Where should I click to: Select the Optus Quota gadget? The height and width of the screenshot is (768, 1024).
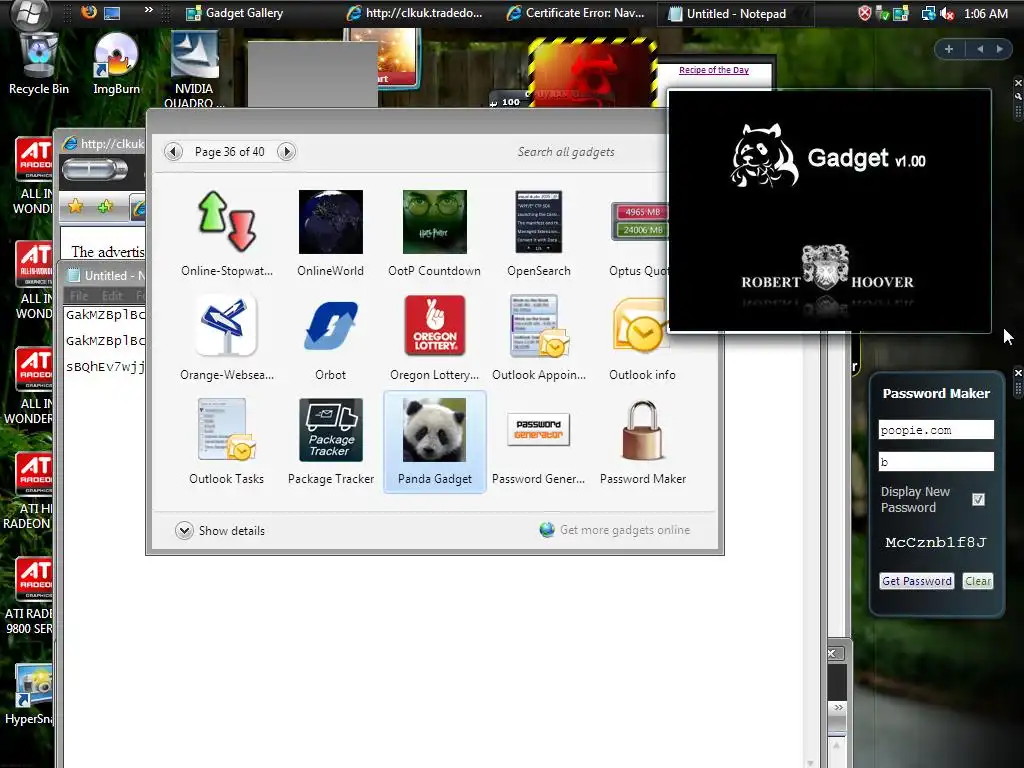(639, 221)
